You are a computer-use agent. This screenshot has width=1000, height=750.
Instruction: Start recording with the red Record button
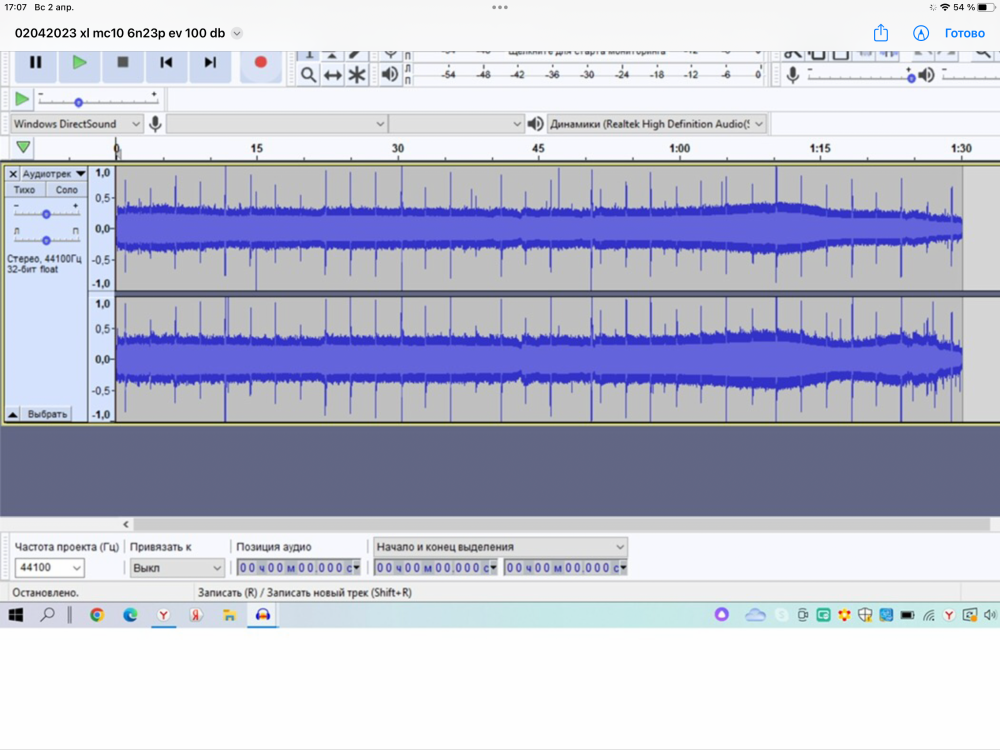260,62
